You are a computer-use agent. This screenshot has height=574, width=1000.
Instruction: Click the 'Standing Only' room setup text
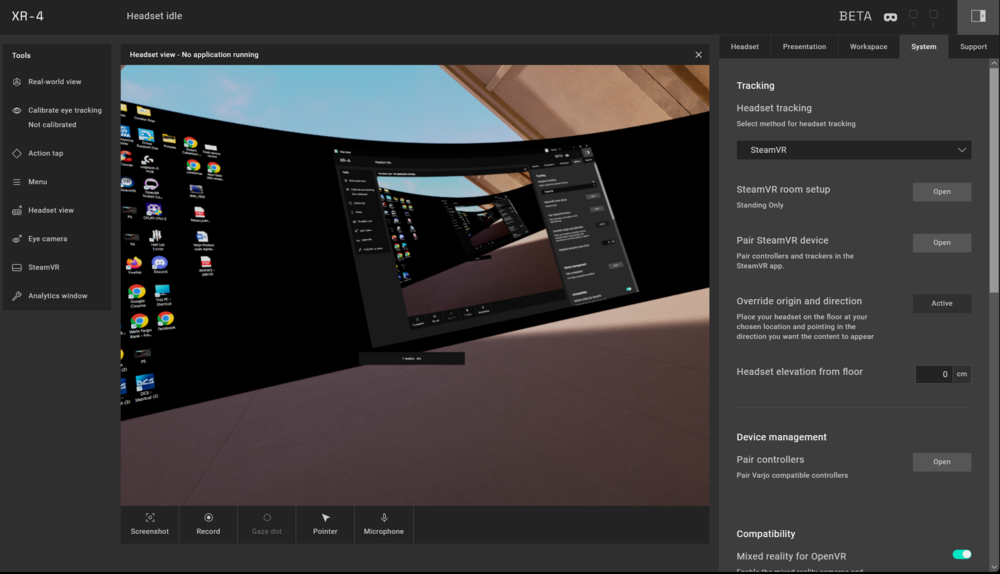pos(760,205)
